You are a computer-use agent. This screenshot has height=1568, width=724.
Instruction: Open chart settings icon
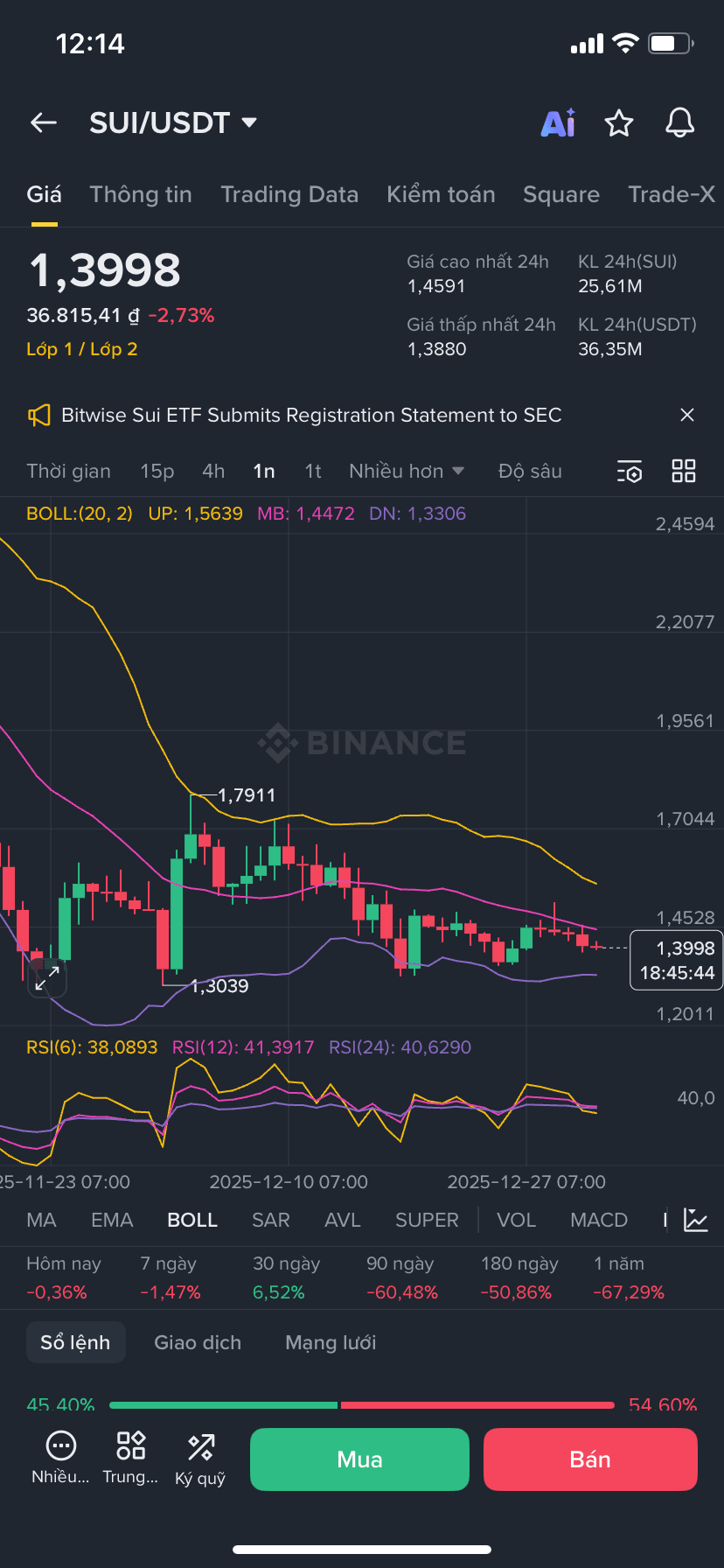[x=630, y=472]
